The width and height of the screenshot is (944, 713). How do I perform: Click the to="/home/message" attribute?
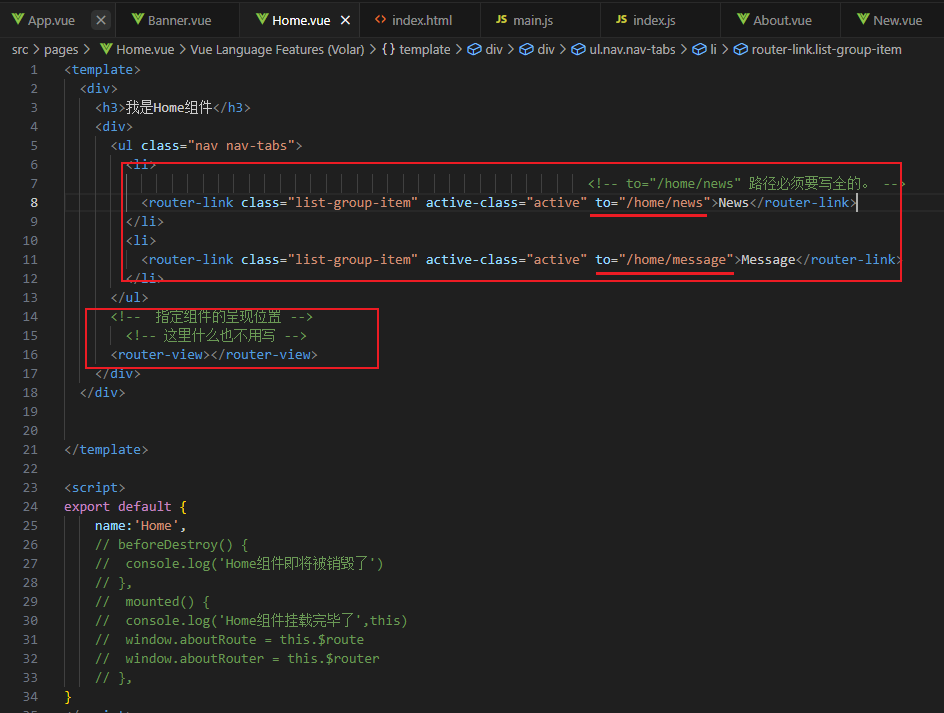click(x=665, y=260)
